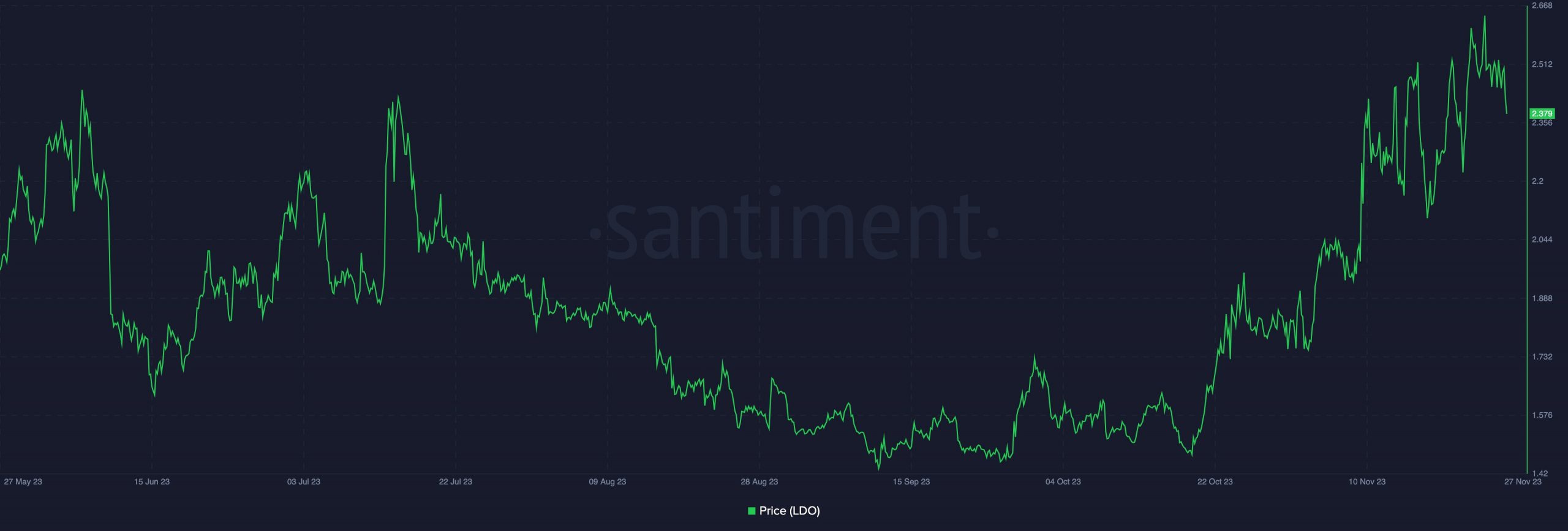Click the 03 Jul 23 date label
This screenshot has height=531, width=1568.
tap(304, 481)
